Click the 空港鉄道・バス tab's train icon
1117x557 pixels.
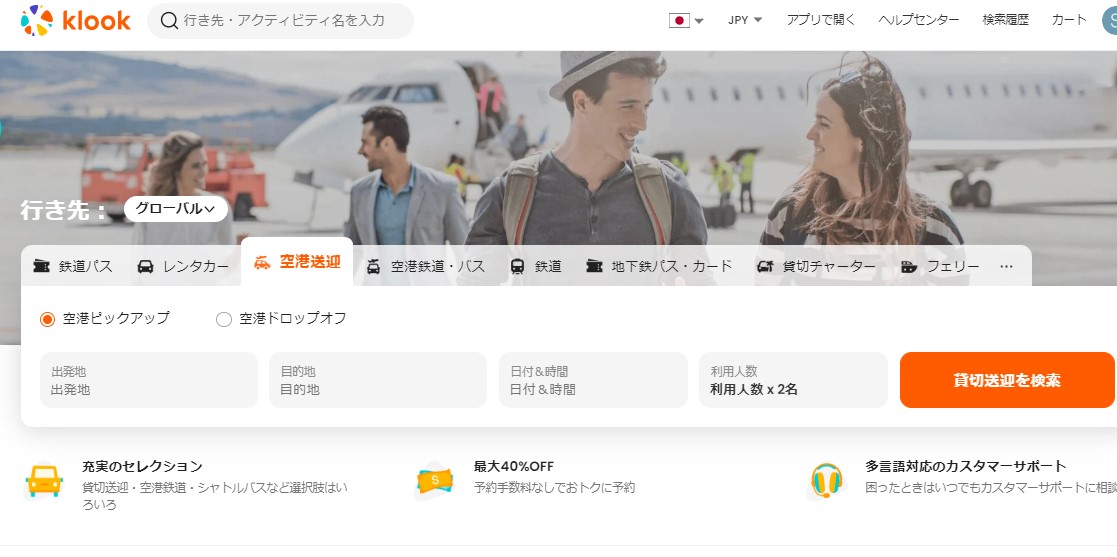point(373,266)
